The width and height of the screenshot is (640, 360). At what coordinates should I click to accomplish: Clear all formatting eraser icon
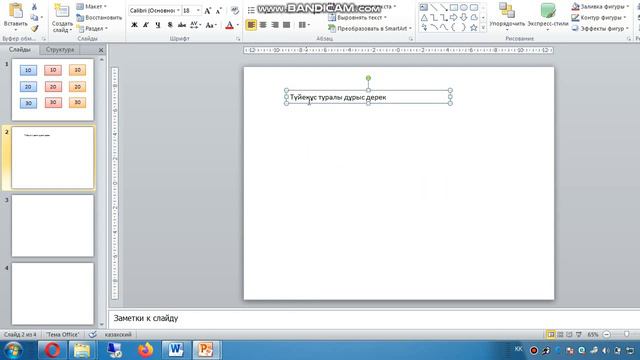pyautogui.click(x=235, y=11)
